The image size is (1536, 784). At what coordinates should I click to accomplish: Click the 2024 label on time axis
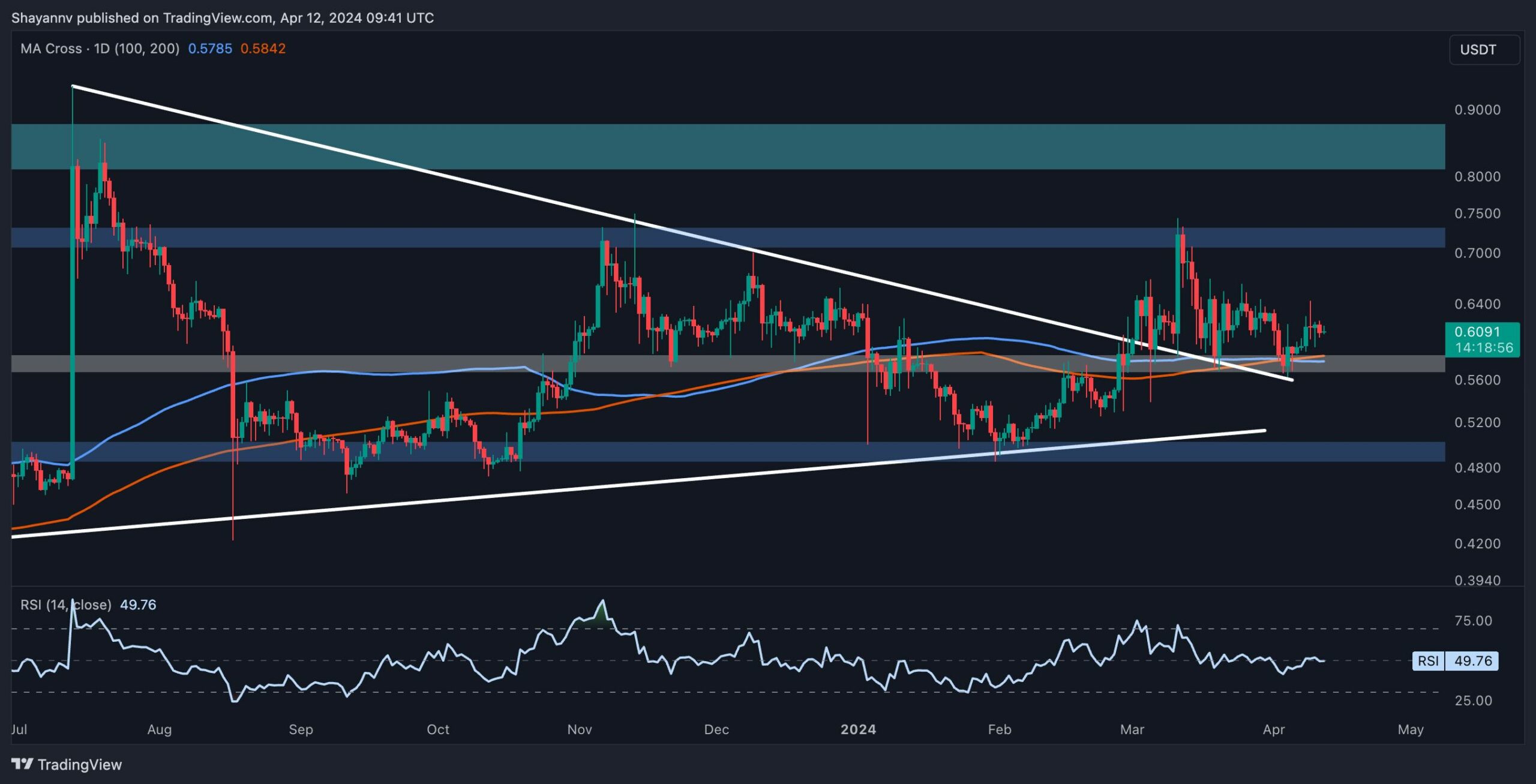858,729
